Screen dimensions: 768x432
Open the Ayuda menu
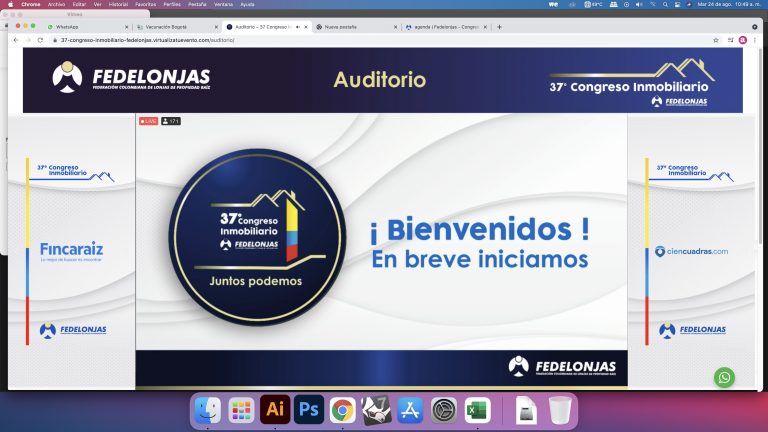coord(247,4)
